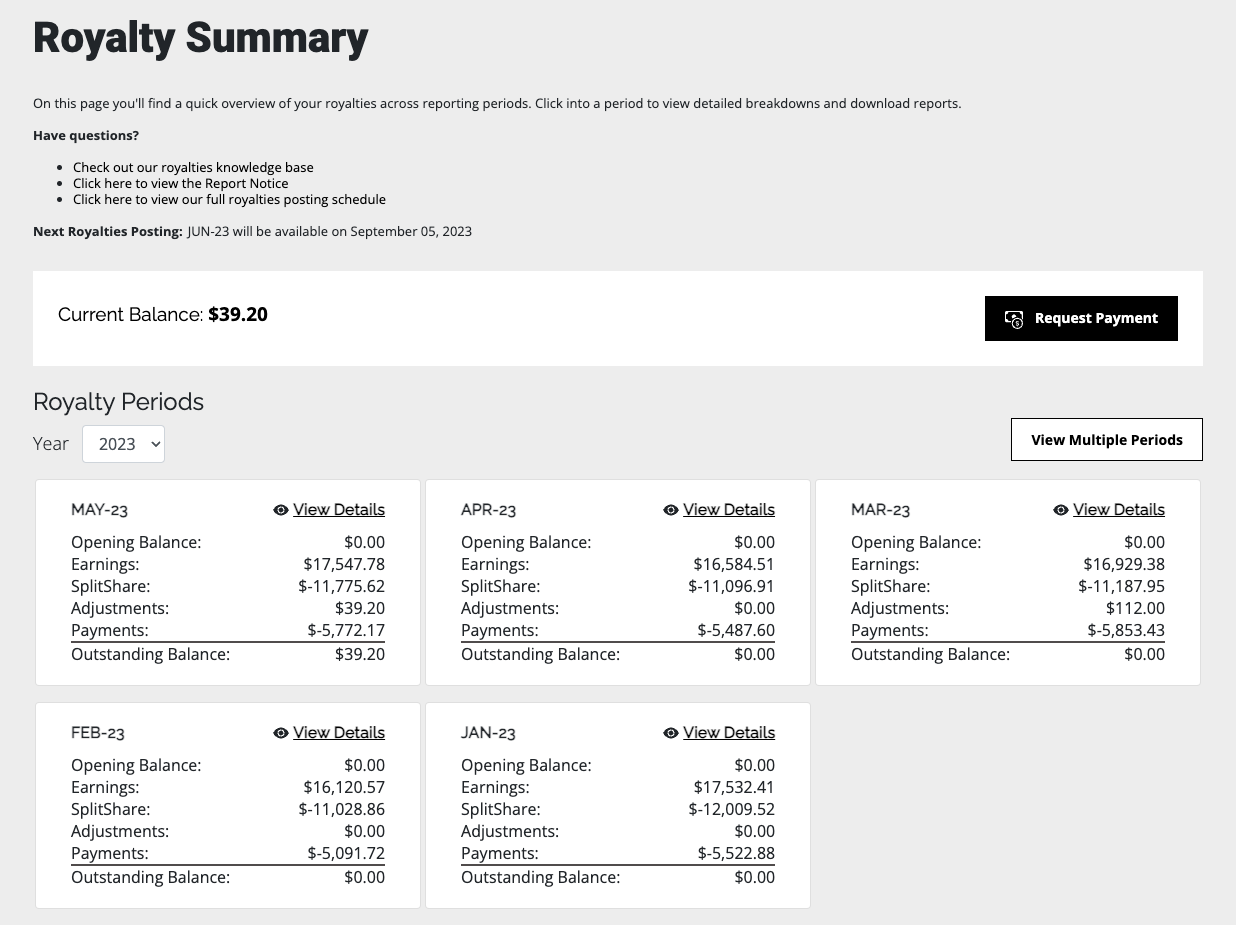This screenshot has height=925, width=1236.
Task: Click FEB-23 Payments value $-5,091.72
Action: pos(346,854)
